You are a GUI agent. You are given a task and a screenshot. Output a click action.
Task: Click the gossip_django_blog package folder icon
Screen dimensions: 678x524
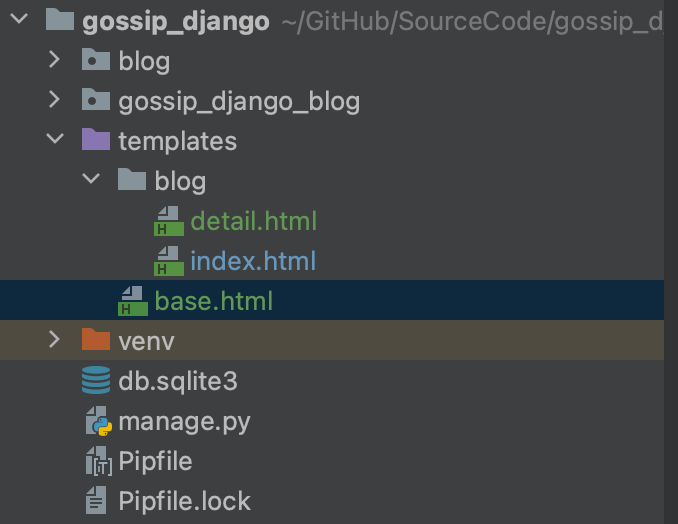96,99
